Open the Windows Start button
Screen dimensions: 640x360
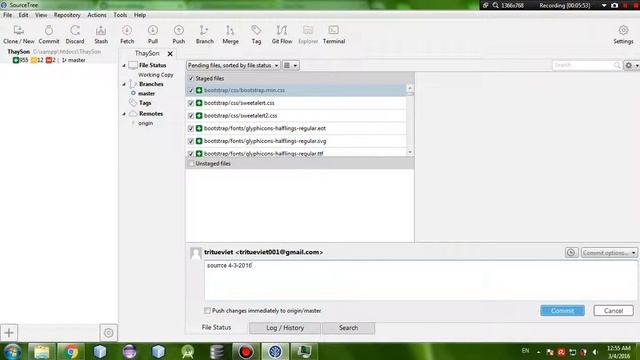12,351
